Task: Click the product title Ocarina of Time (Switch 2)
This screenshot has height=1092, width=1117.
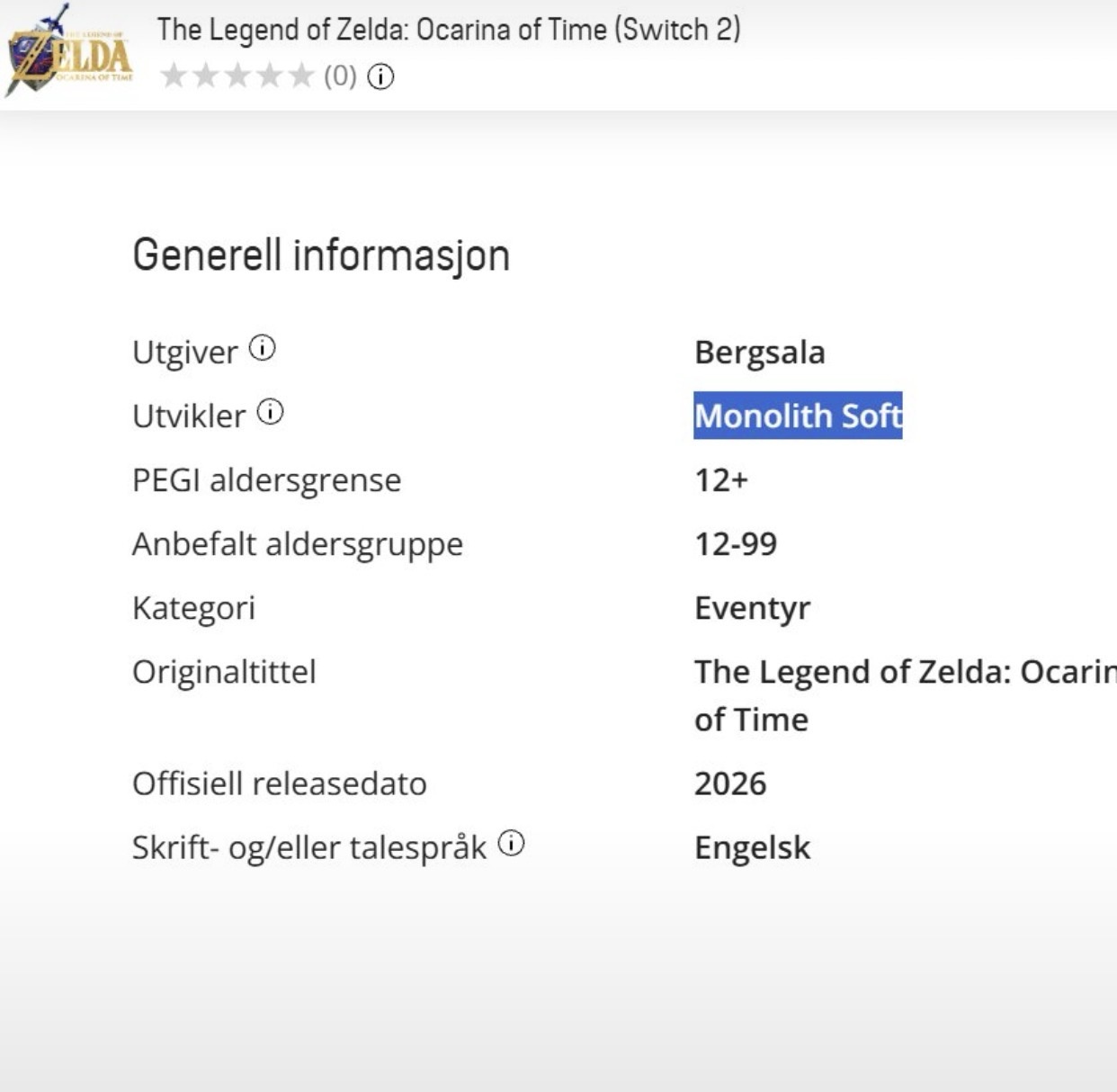Action: [449, 30]
